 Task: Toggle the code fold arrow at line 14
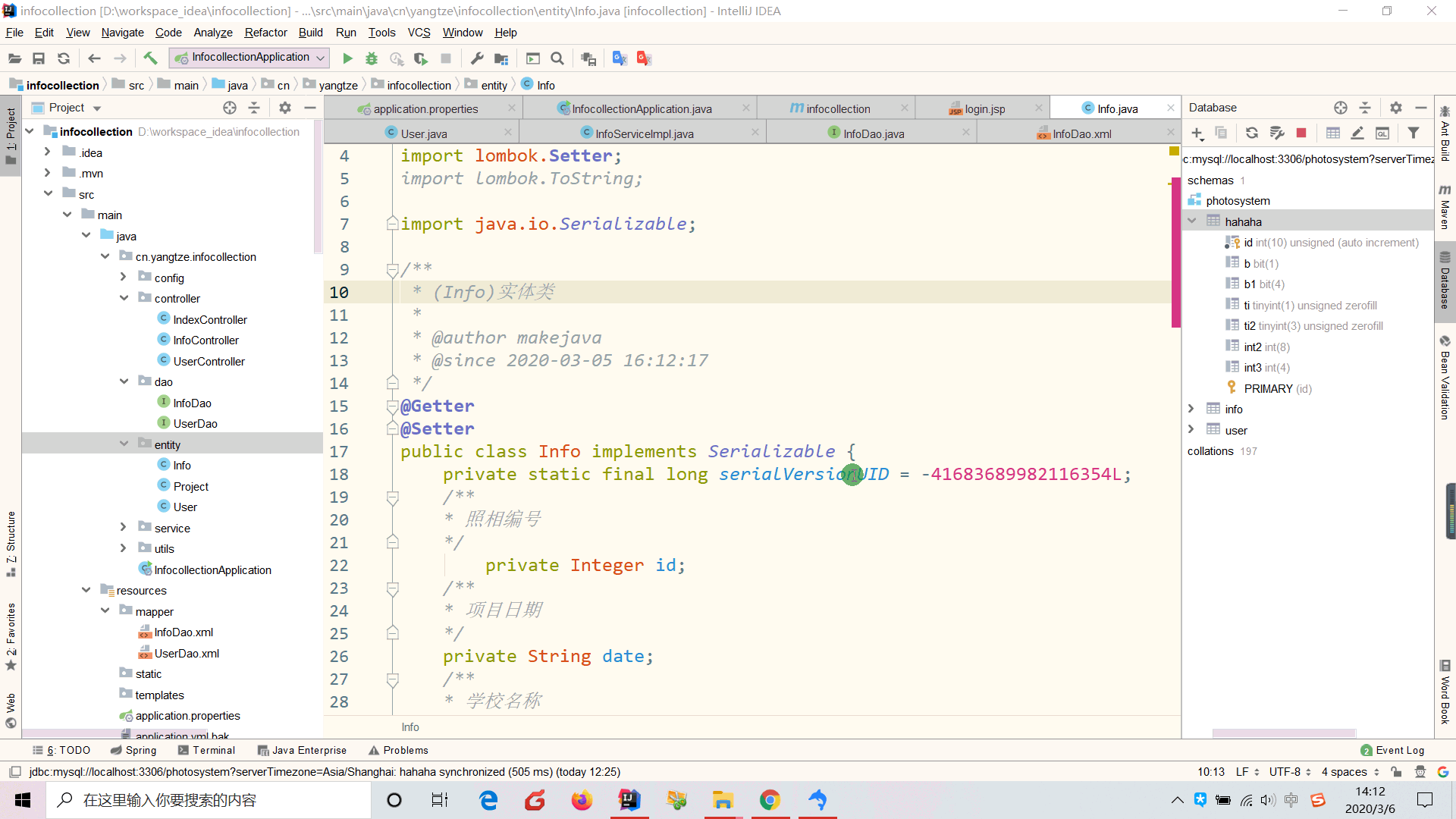tap(393, 383)
